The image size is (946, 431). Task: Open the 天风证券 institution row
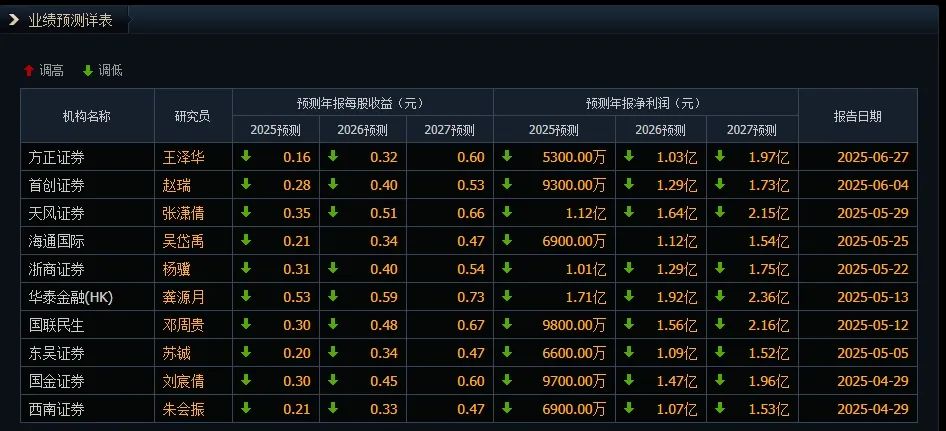(x=56, y=213)
